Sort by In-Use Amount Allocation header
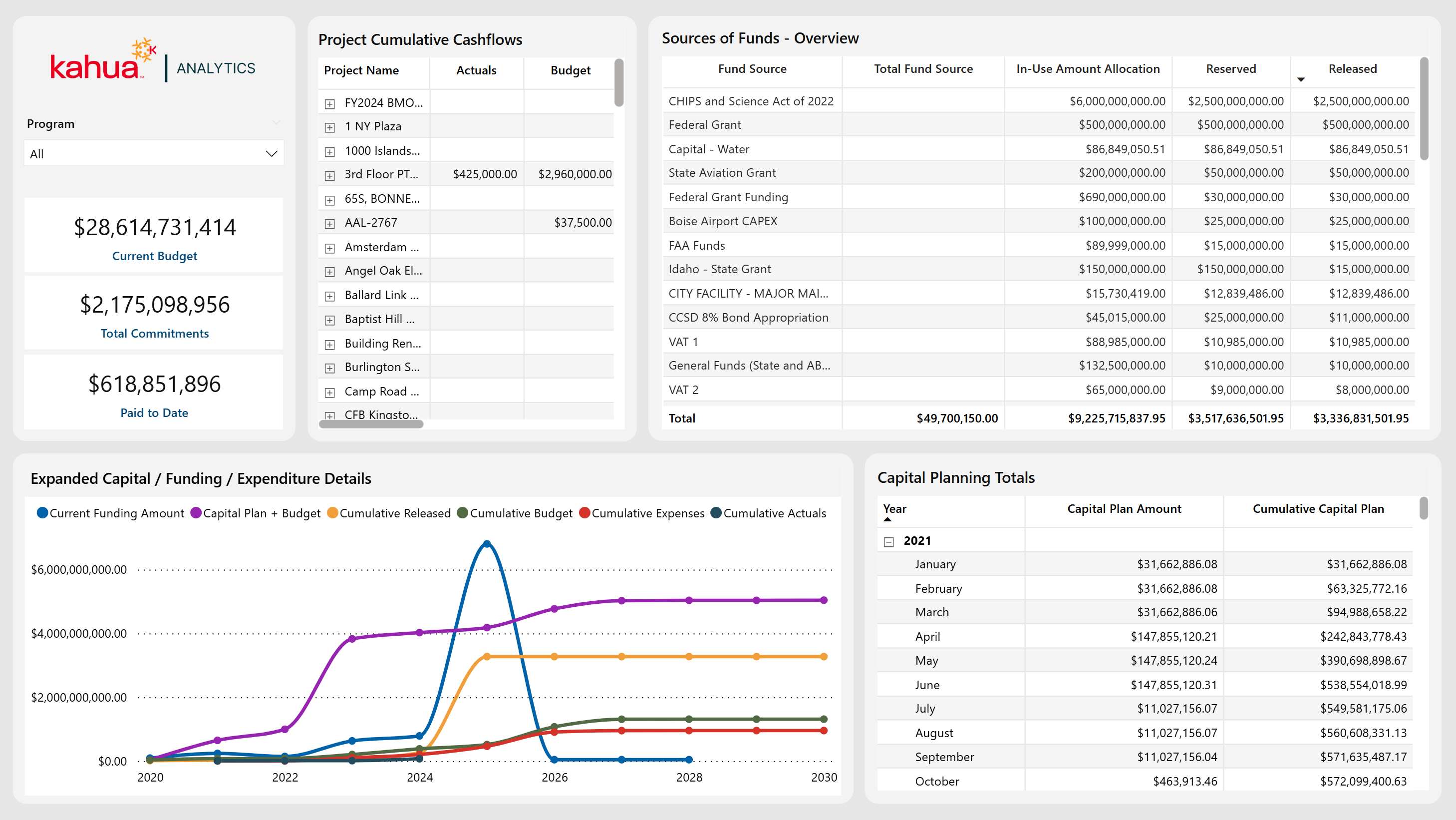 pyautogui.click(x=1088, y=69)
